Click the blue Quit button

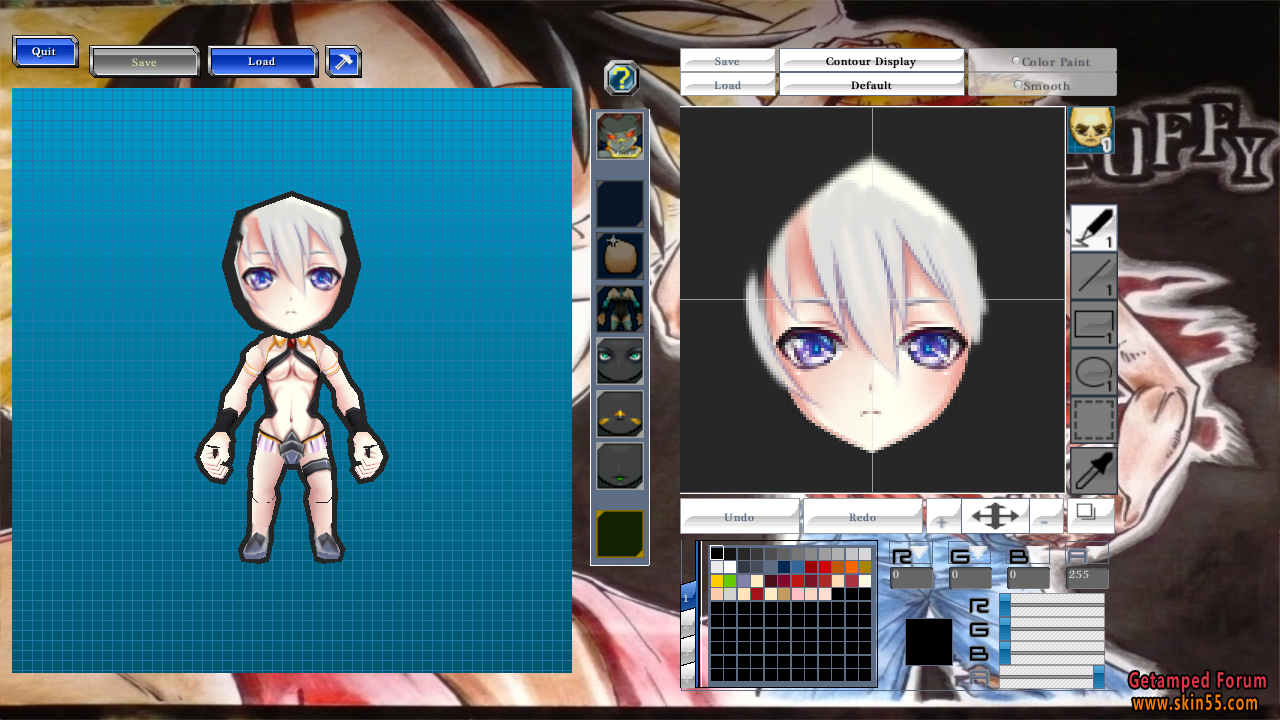(45, 52)
